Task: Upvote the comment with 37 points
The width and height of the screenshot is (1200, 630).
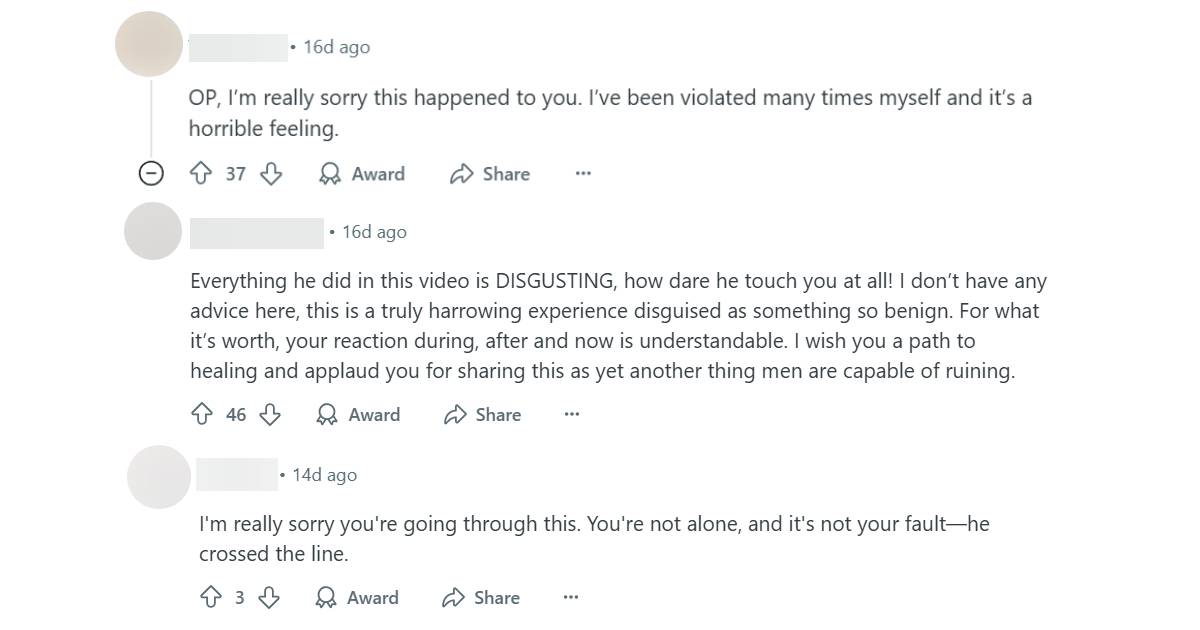Action: pyautogui.click(x=201, y=174)
